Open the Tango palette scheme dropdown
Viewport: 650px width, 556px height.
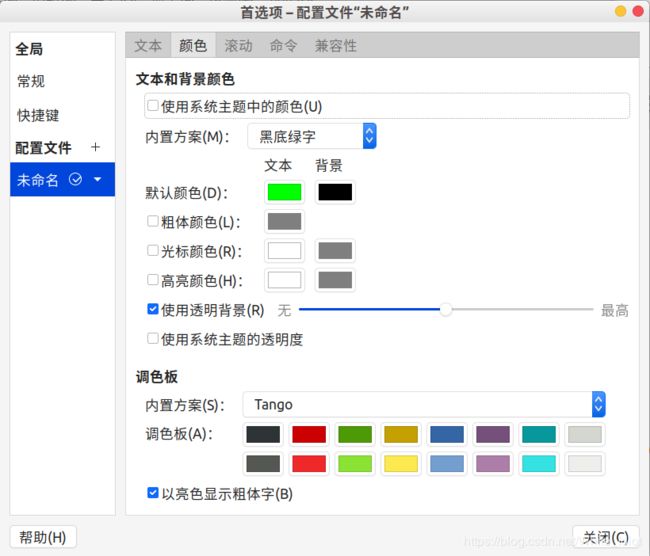click(x=424, y=404)
